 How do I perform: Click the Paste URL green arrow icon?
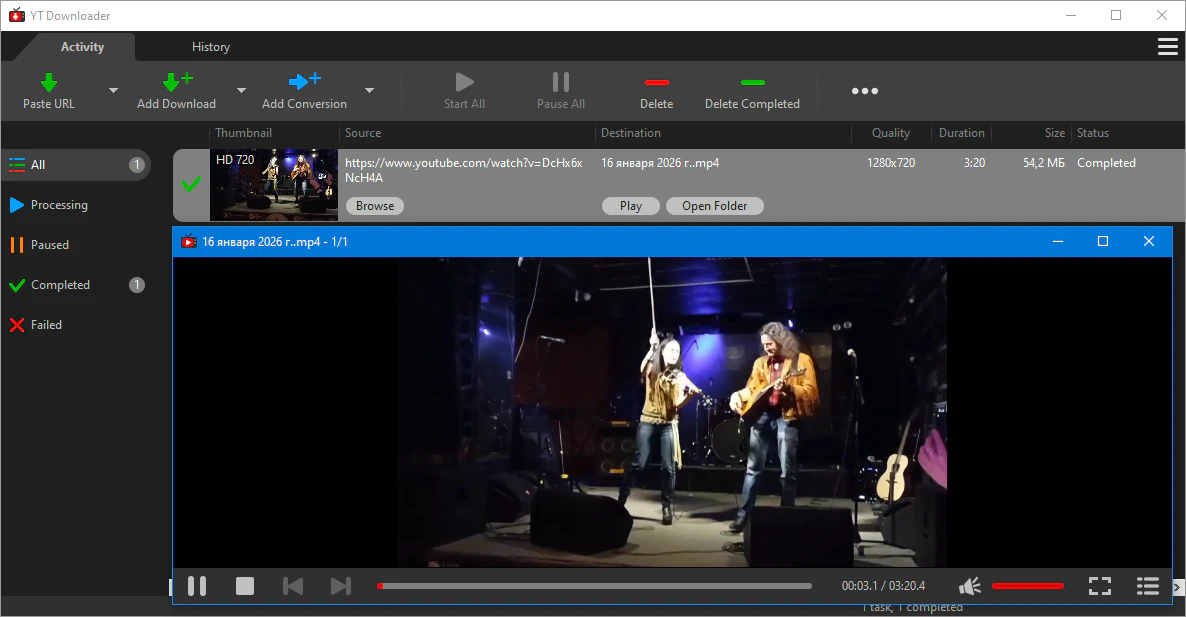click(x=48, y=82)
